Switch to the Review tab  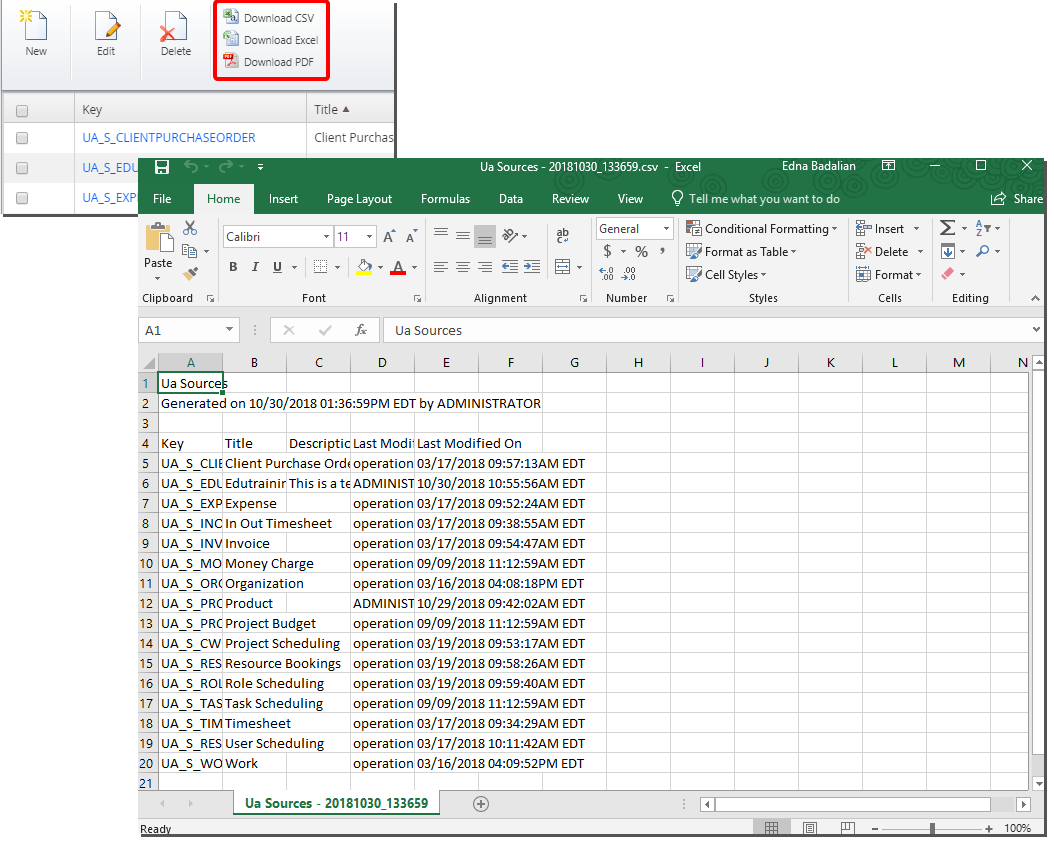coord(570,199)
